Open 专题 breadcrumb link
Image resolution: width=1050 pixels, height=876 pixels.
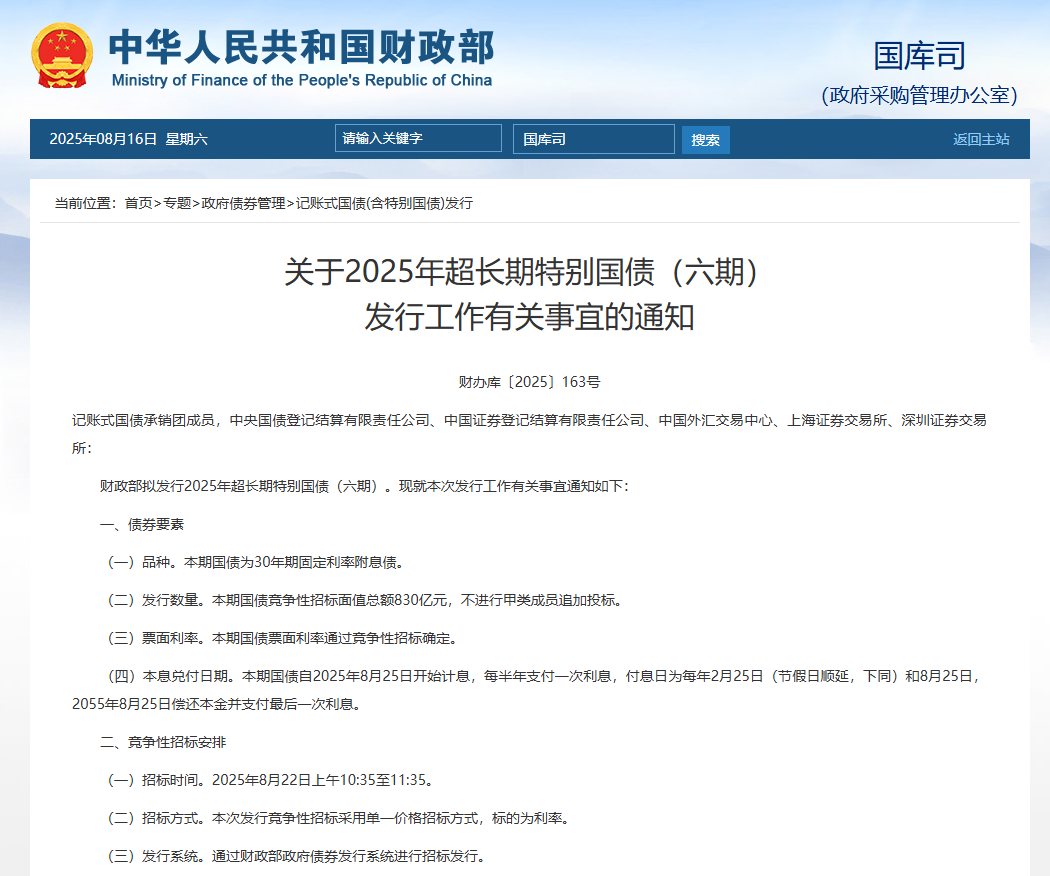177,203
